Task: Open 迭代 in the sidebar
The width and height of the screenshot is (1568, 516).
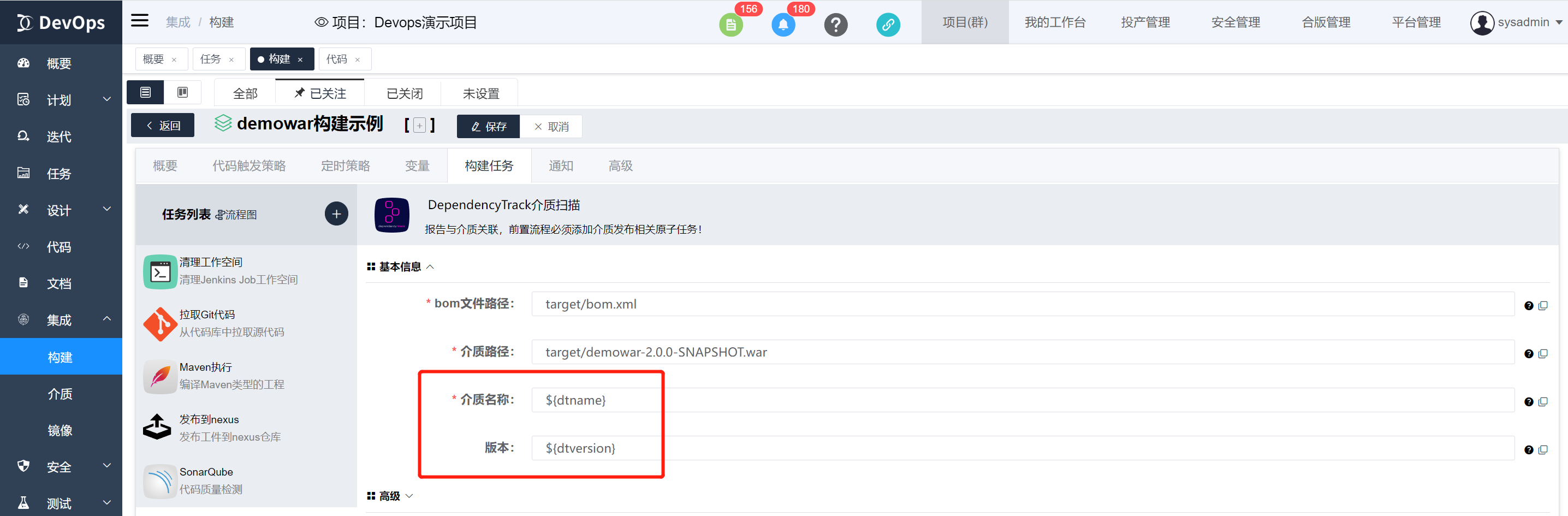Action: click(x=60, y=137)
